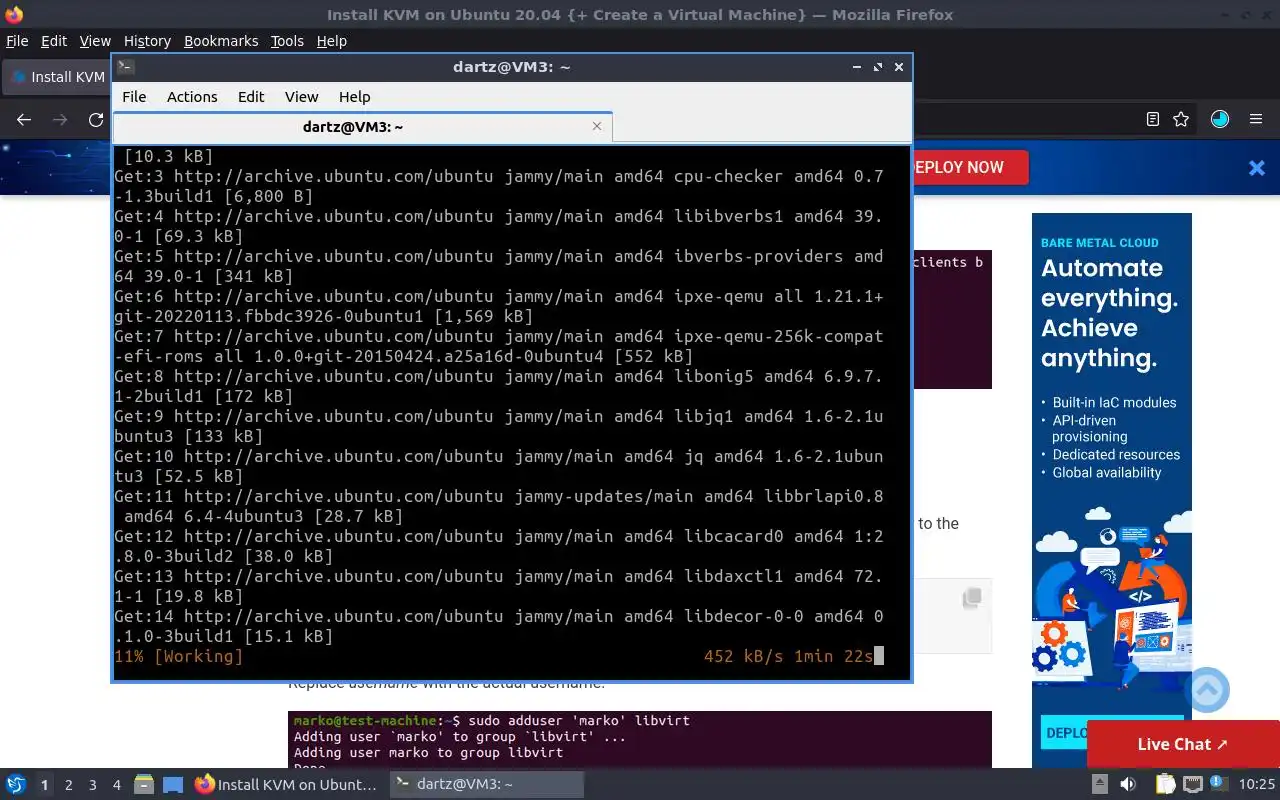Toggle Firefox reader view icon

click(1153, 119)
